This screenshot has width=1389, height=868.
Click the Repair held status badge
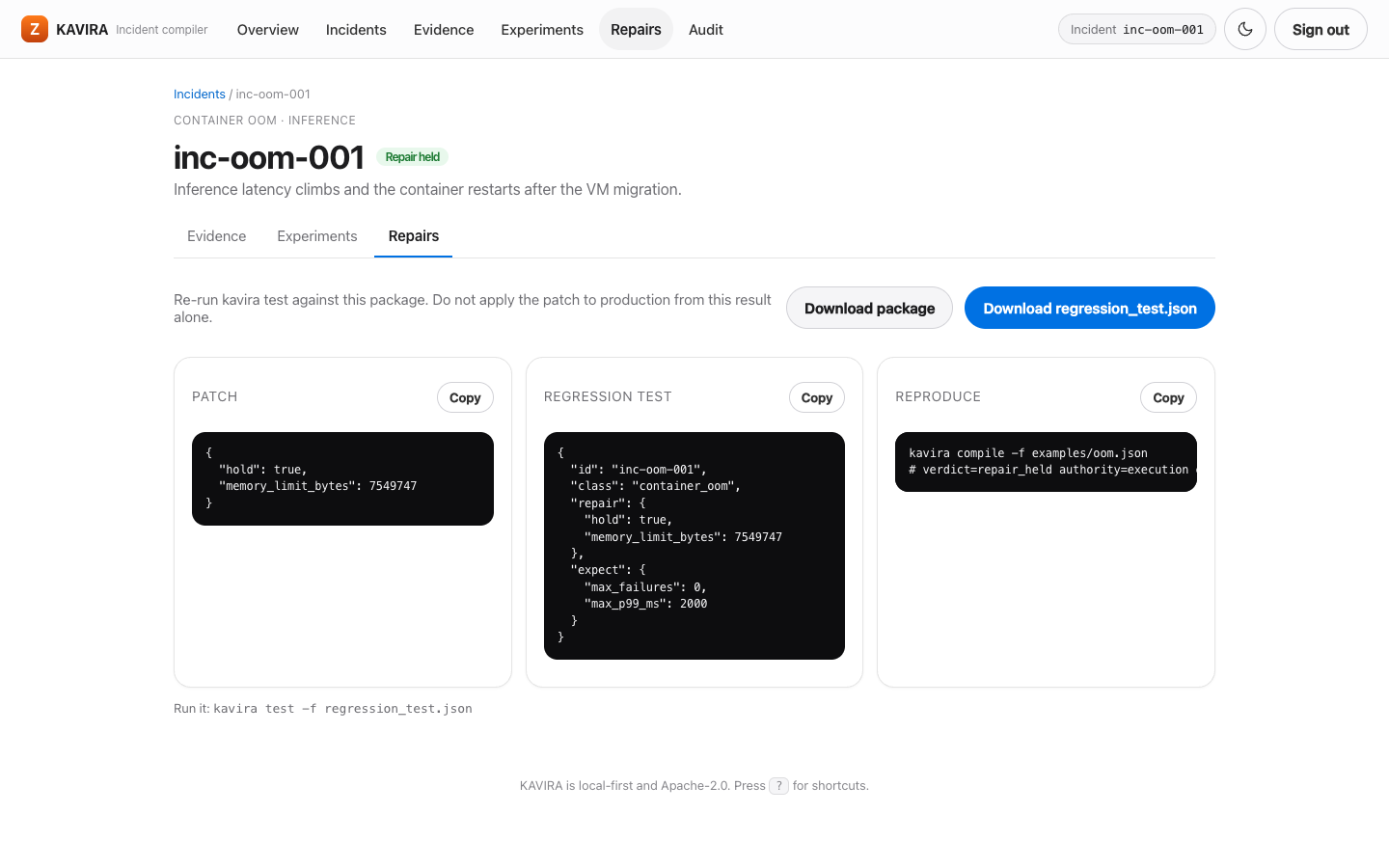(x=412, y=157)
